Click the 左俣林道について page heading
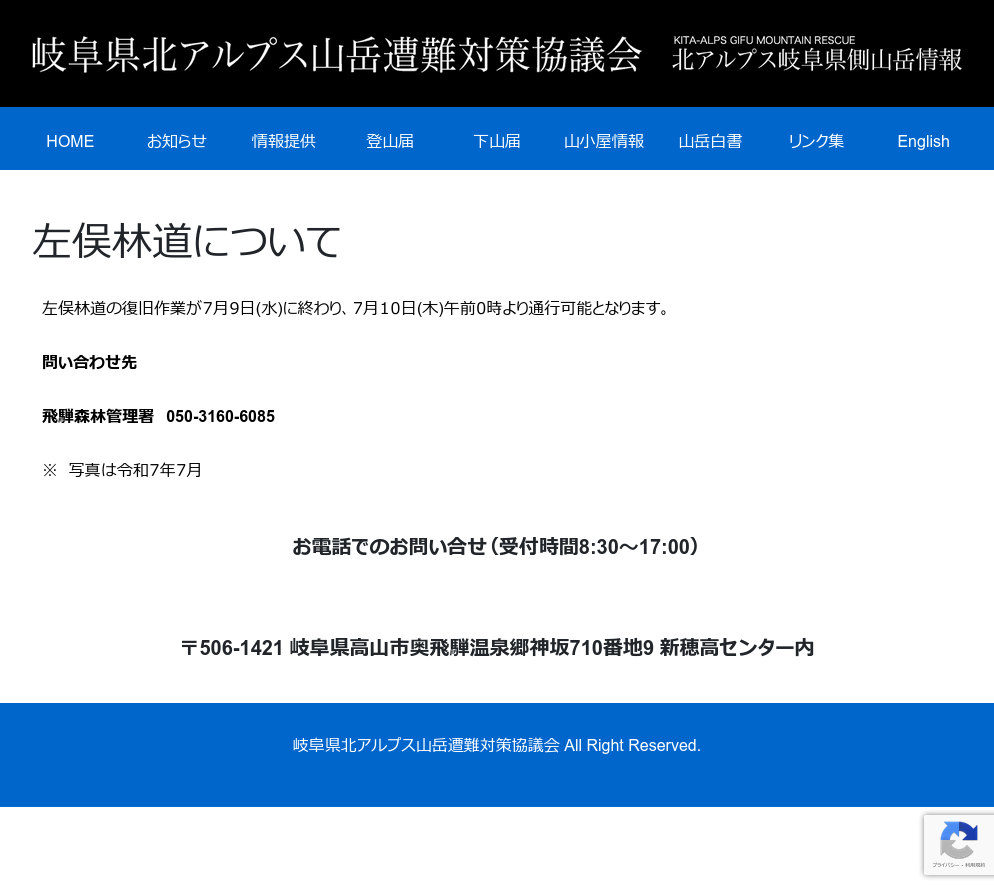 [x=186, y=241]
